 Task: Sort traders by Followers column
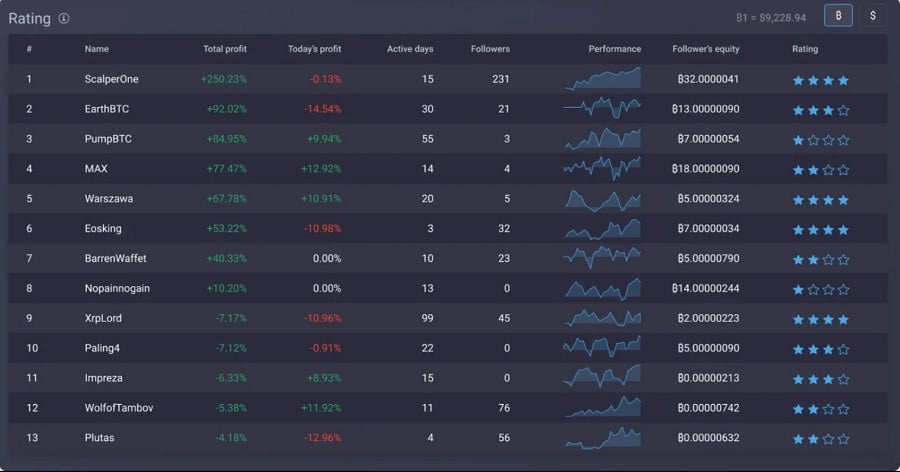tap(490, 49)
